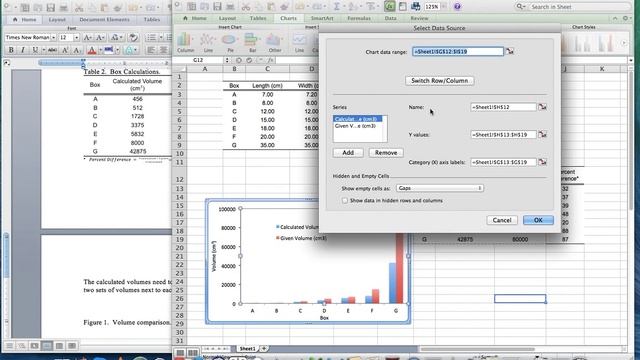The image size is (640, 360).
Task: Open Other chart types in Excel
Action: tap(275, 43)
